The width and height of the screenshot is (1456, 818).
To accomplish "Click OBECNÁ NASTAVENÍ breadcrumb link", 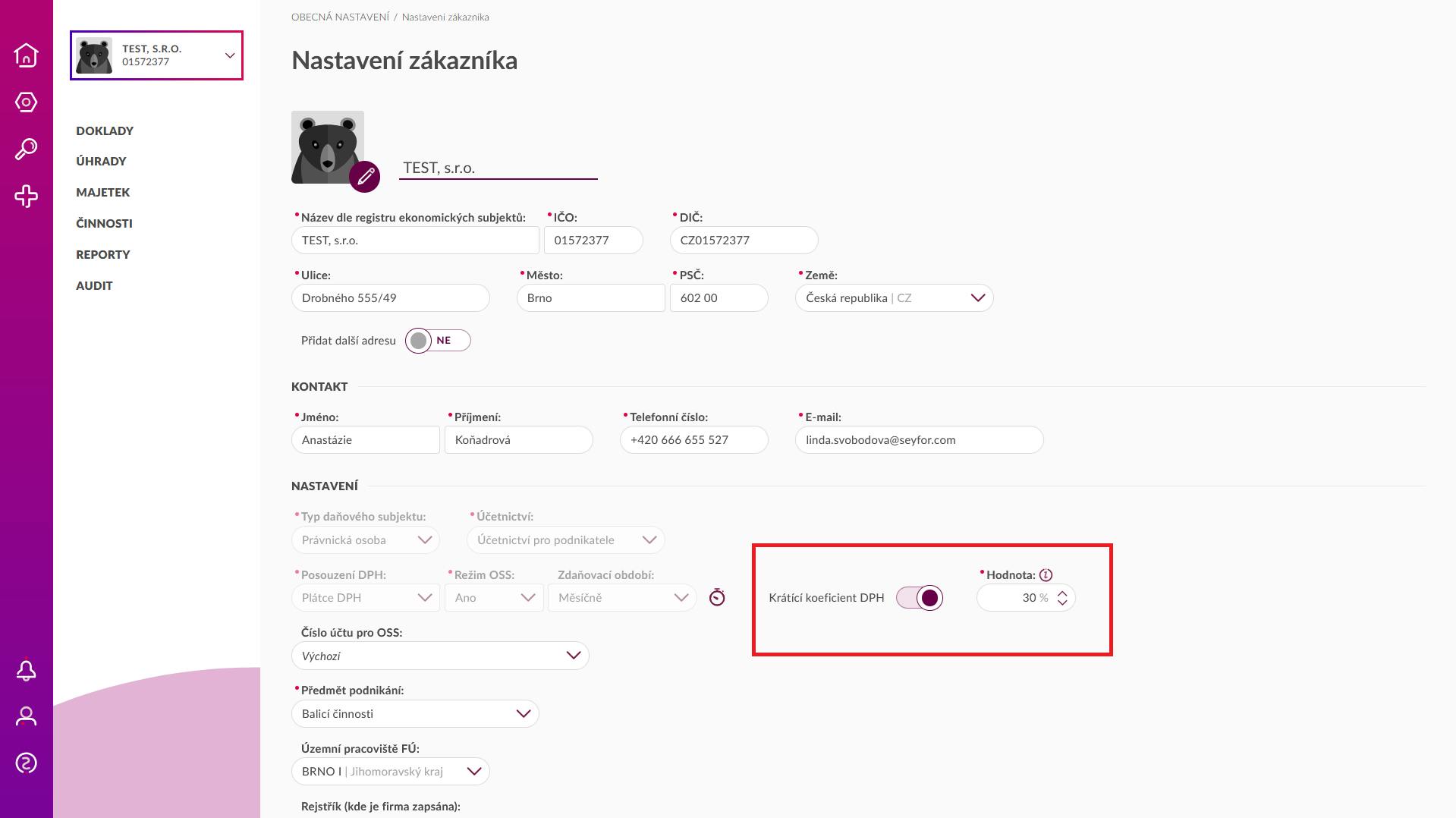I will pos(340,17).
